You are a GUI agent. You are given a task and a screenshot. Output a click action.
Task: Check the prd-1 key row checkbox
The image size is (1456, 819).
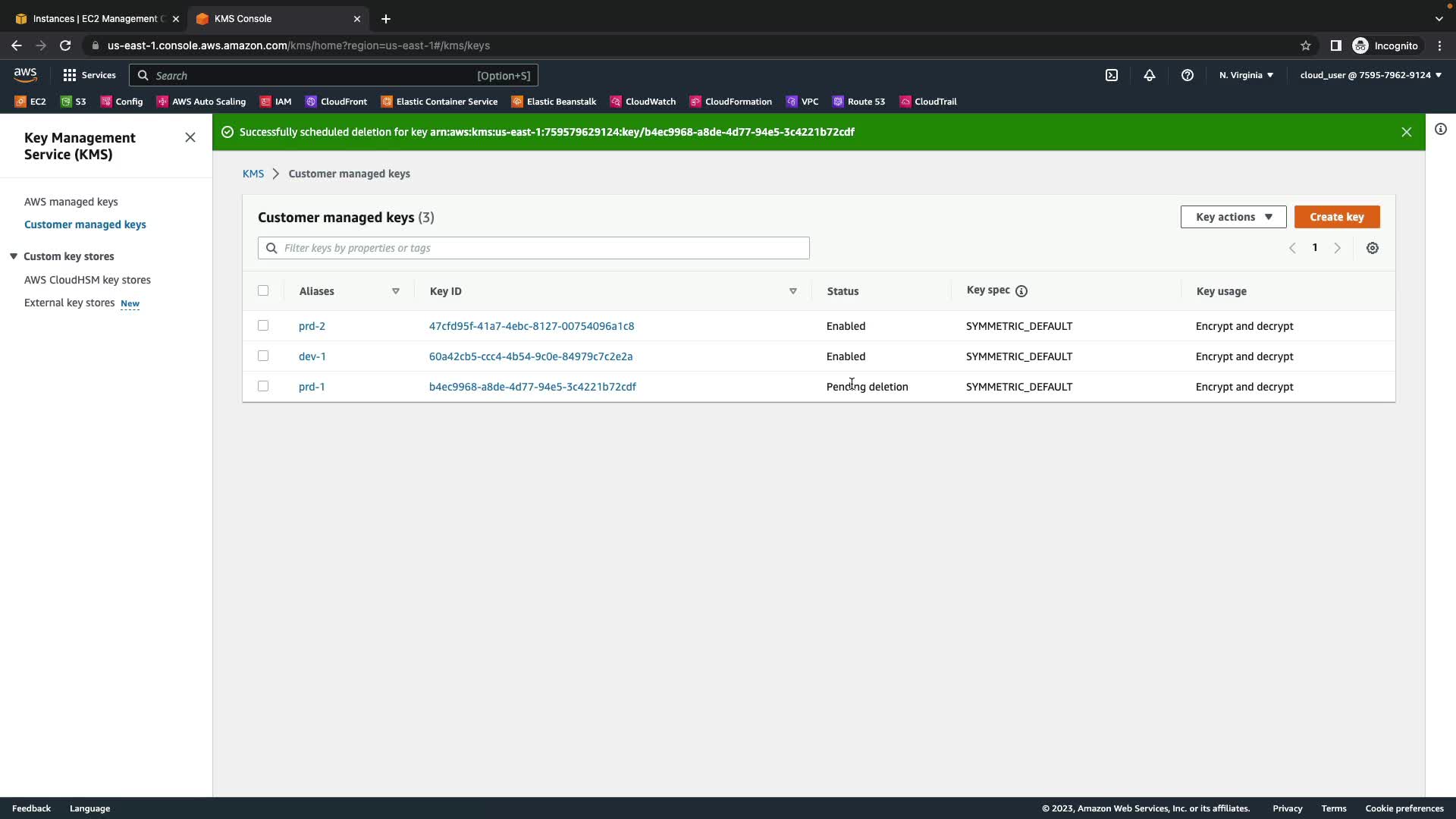point(263,386)
